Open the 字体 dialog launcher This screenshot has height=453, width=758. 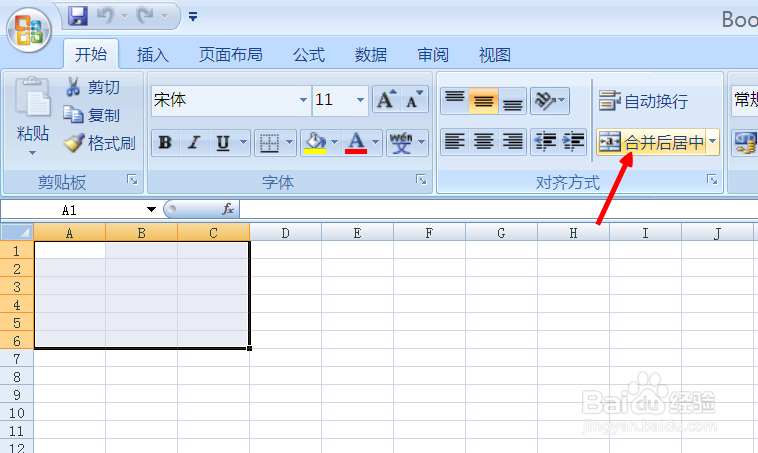pos(421,180)
